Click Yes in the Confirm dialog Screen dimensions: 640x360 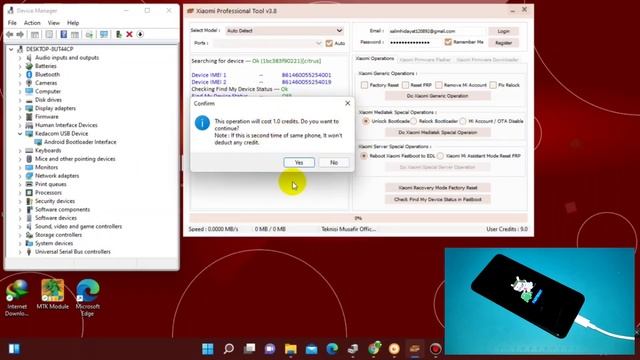tap(299, 162)
